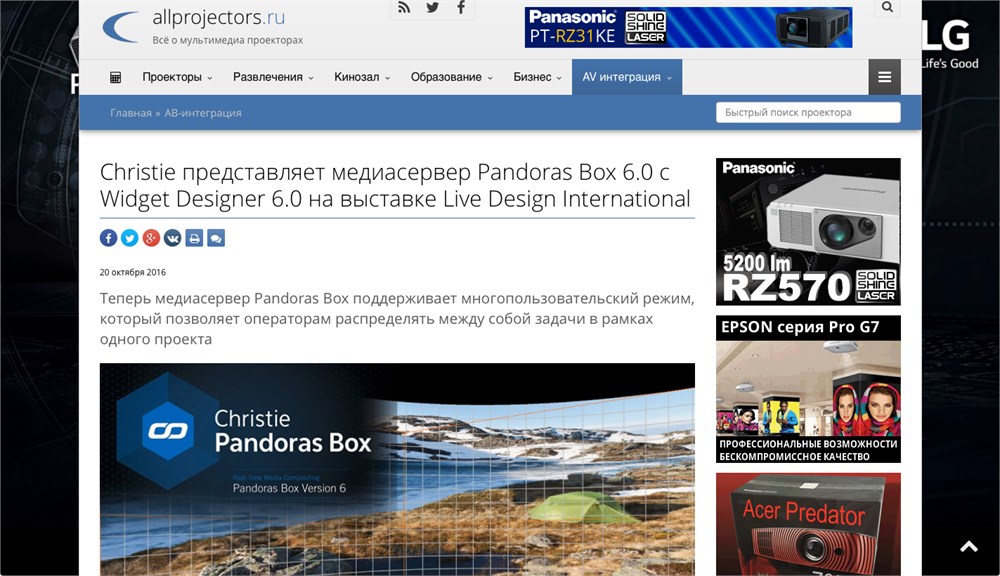1000x576 pixels.
Task: Open the Acer Predator sidebar ad
Action: 808,524
